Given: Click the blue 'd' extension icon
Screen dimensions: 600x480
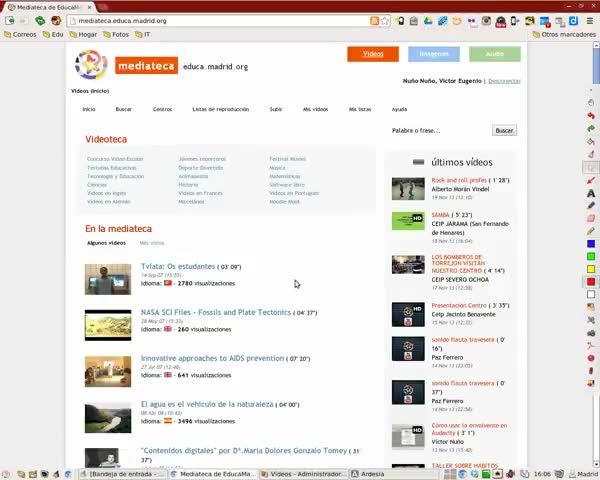Looking at the screenshot, I should (573, 21).
